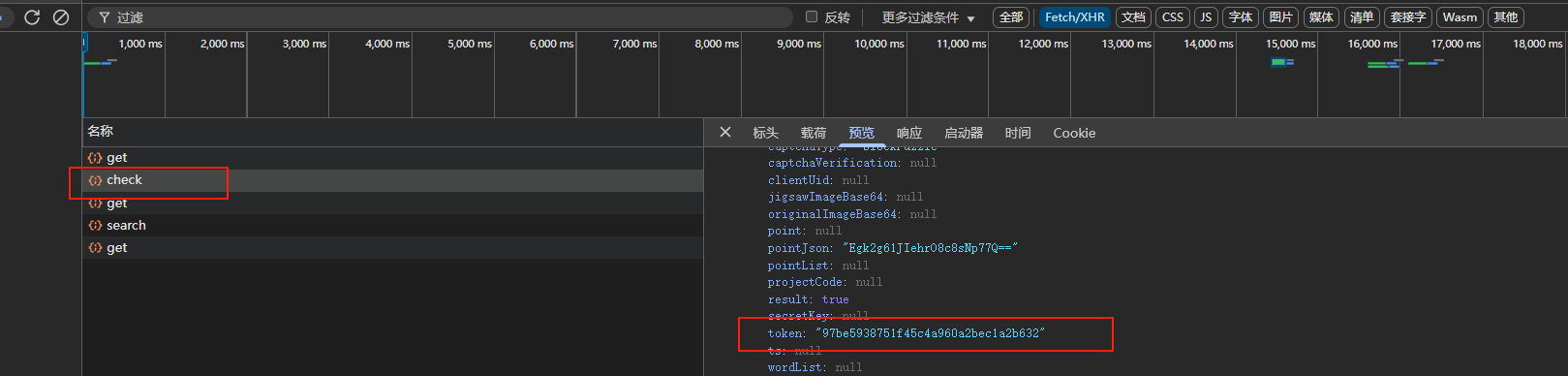Switch to the Cookie tab
Image resolution: width=1568 pixels, height=376 pixels.
tap(1074, 133)
